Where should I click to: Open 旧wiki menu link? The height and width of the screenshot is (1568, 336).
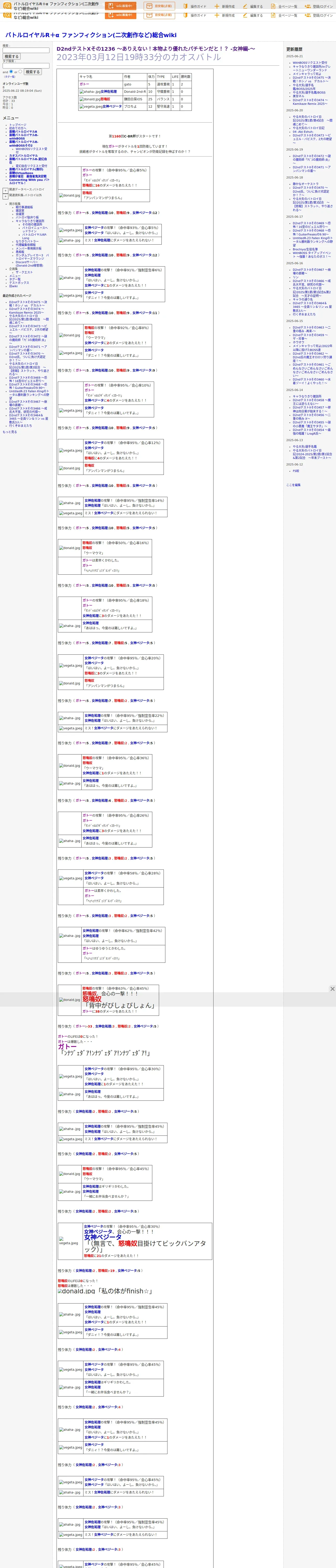tap(13, 286)
